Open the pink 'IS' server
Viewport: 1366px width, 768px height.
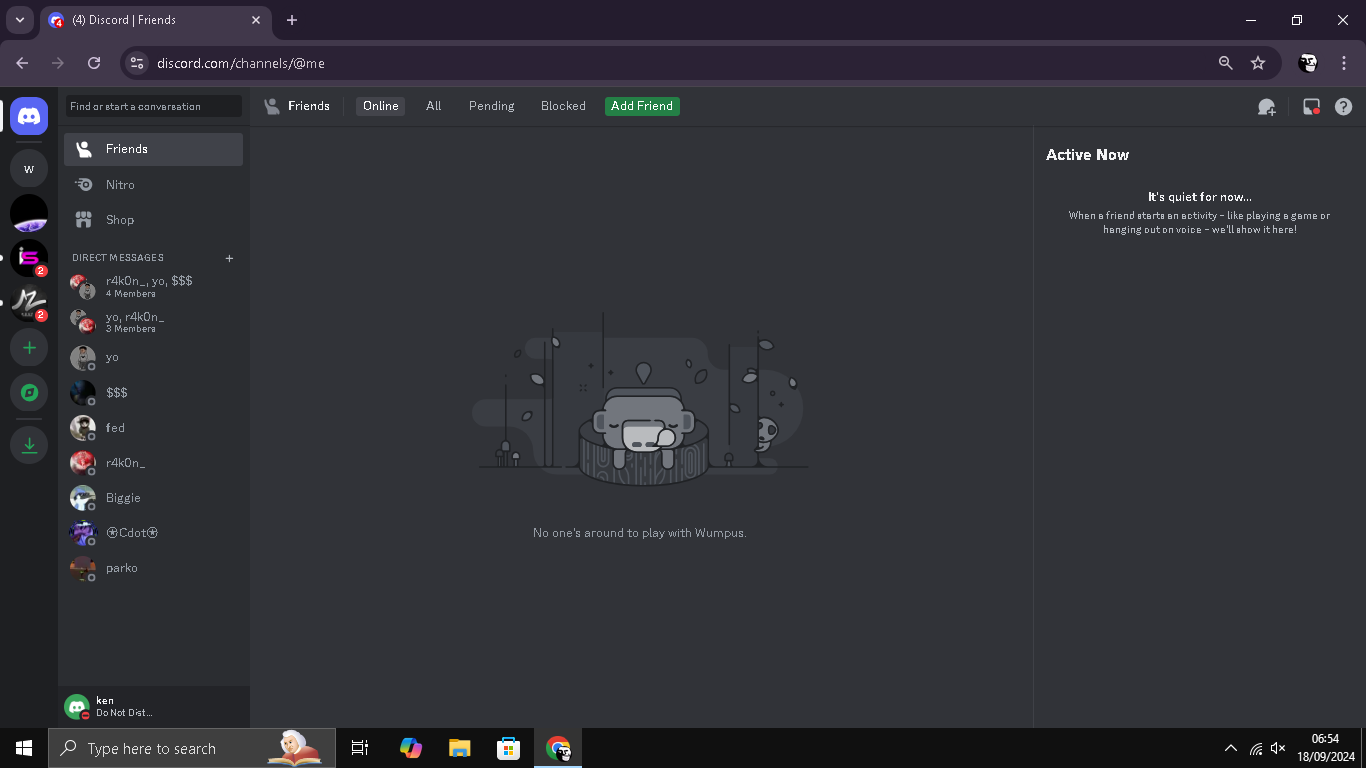pos(29,258)
